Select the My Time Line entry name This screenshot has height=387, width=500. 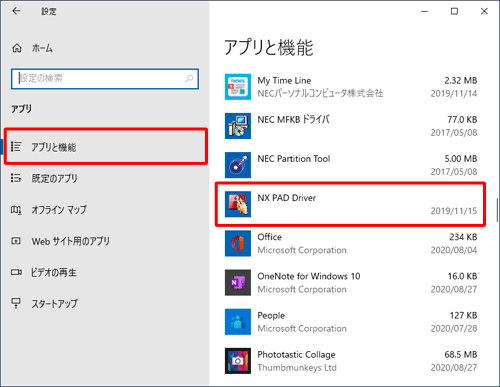pyautogui.click(x=284, y=81)
